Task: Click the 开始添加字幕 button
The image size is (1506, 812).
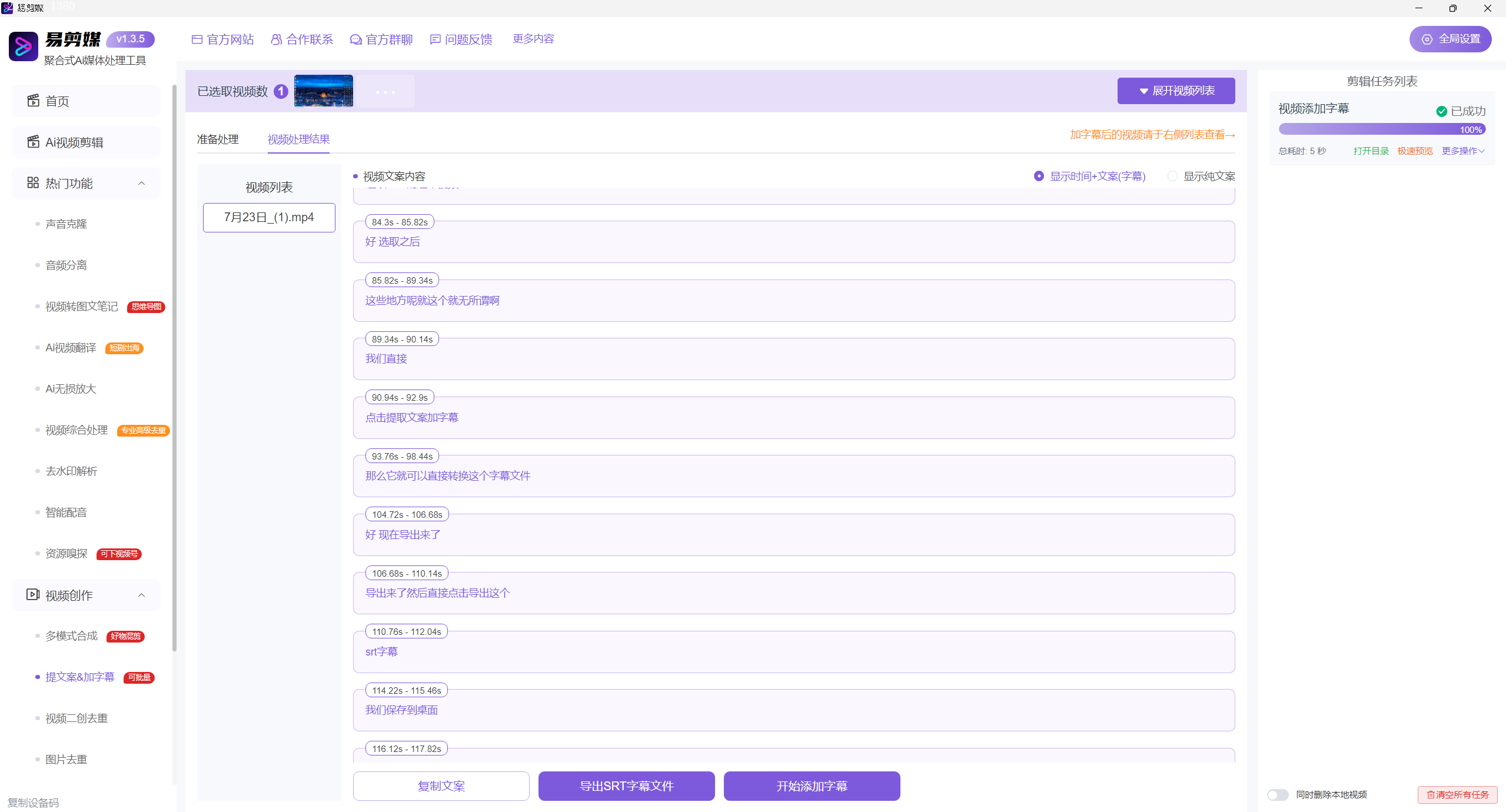Action: tap(812, 786)
